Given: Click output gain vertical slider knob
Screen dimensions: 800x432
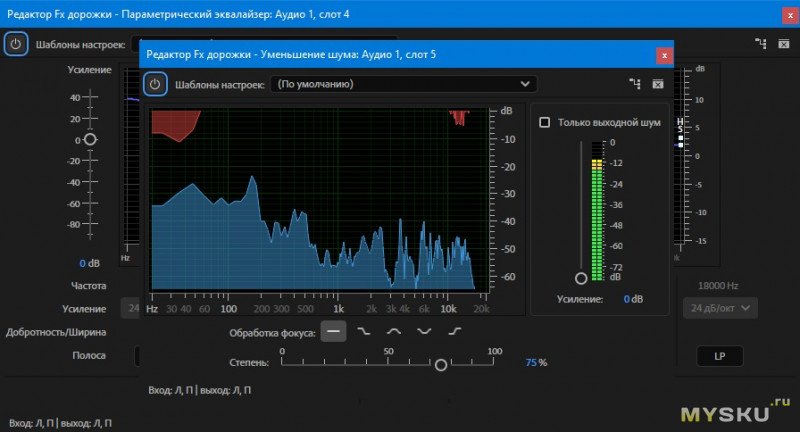Looking at the screenshot, I should [x=580, y=278].
